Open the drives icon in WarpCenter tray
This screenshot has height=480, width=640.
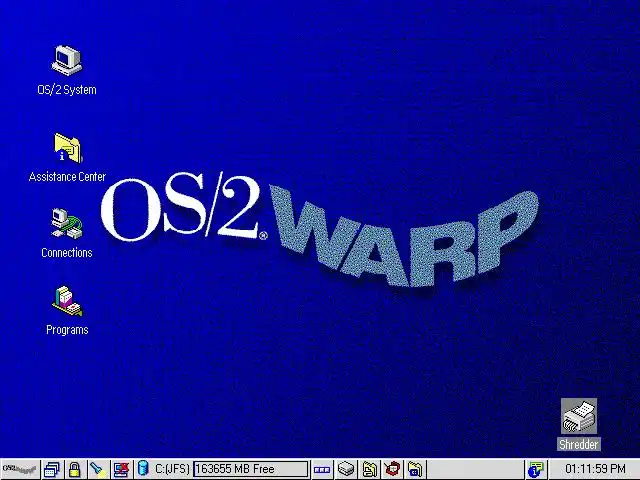[x=346, y=469]
